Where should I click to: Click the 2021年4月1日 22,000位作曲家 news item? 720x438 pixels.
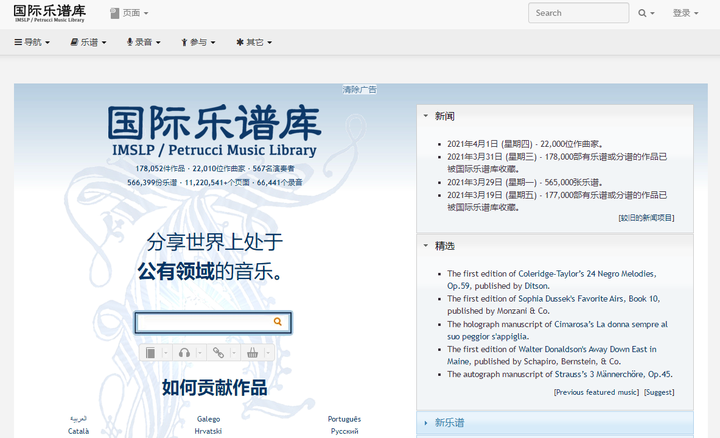525,144
